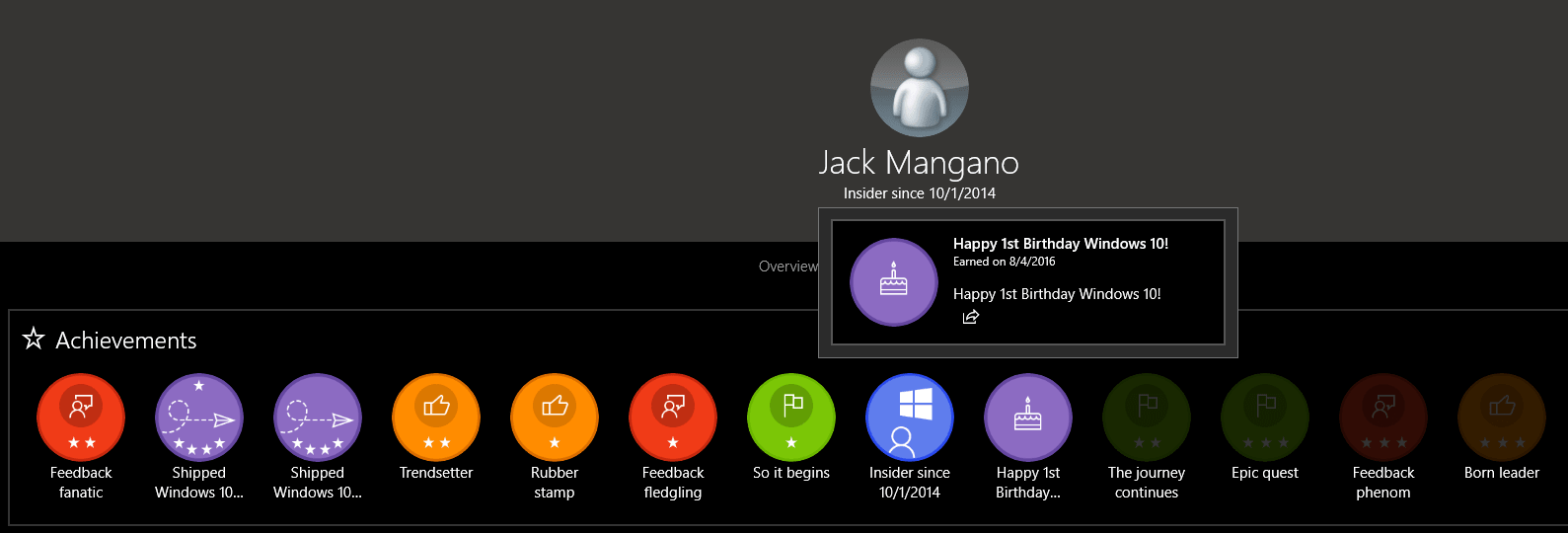This screenshot has width=1568, height=533.
Task: Click the Epic quest label text
Action: coord(1265,473)
